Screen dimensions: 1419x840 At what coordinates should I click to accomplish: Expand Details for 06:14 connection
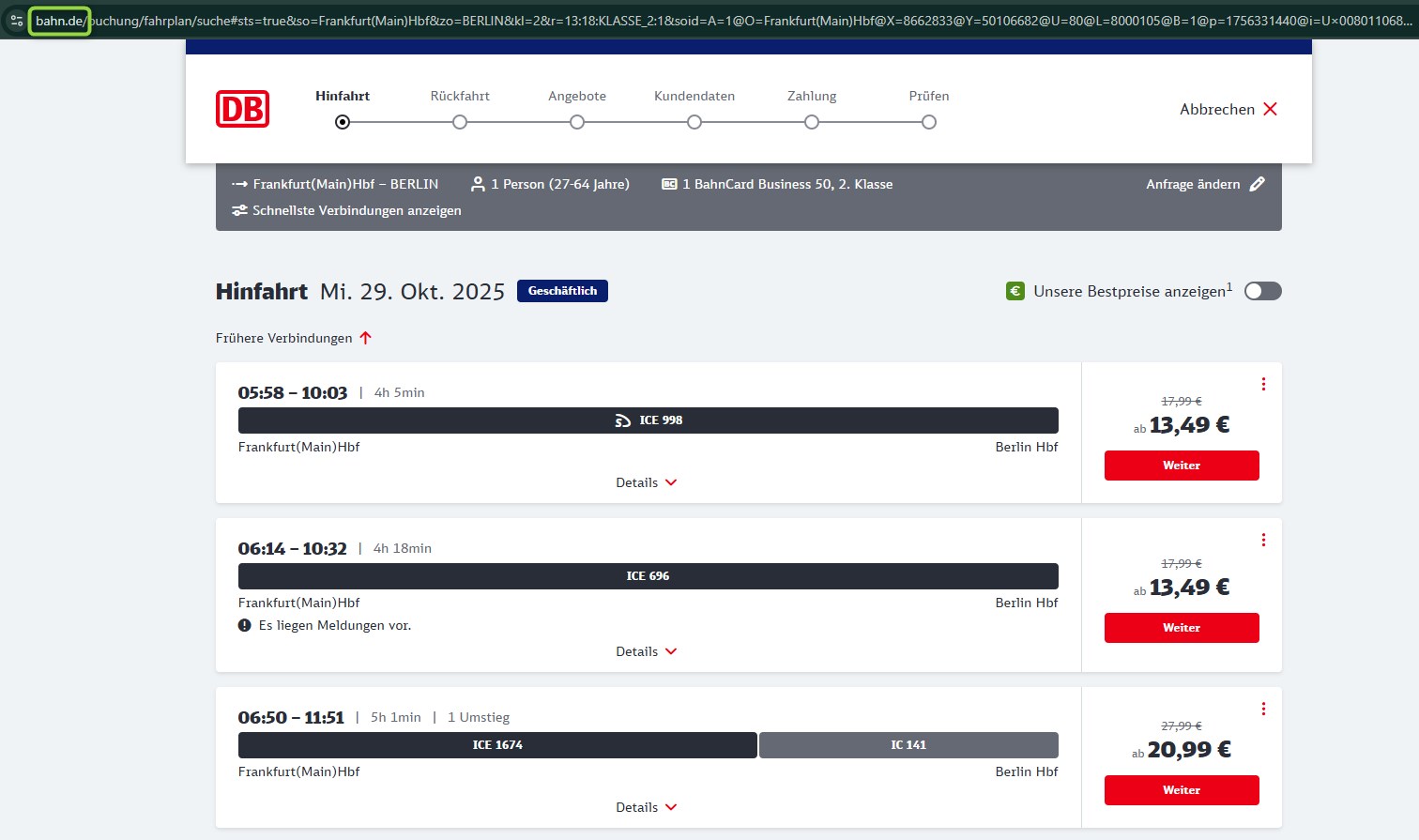[x=647, y=651]
